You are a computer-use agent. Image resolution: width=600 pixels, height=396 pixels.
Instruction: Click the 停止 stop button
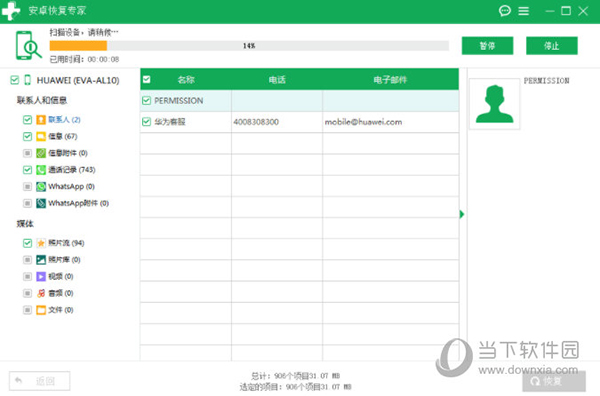pos(552,46)
